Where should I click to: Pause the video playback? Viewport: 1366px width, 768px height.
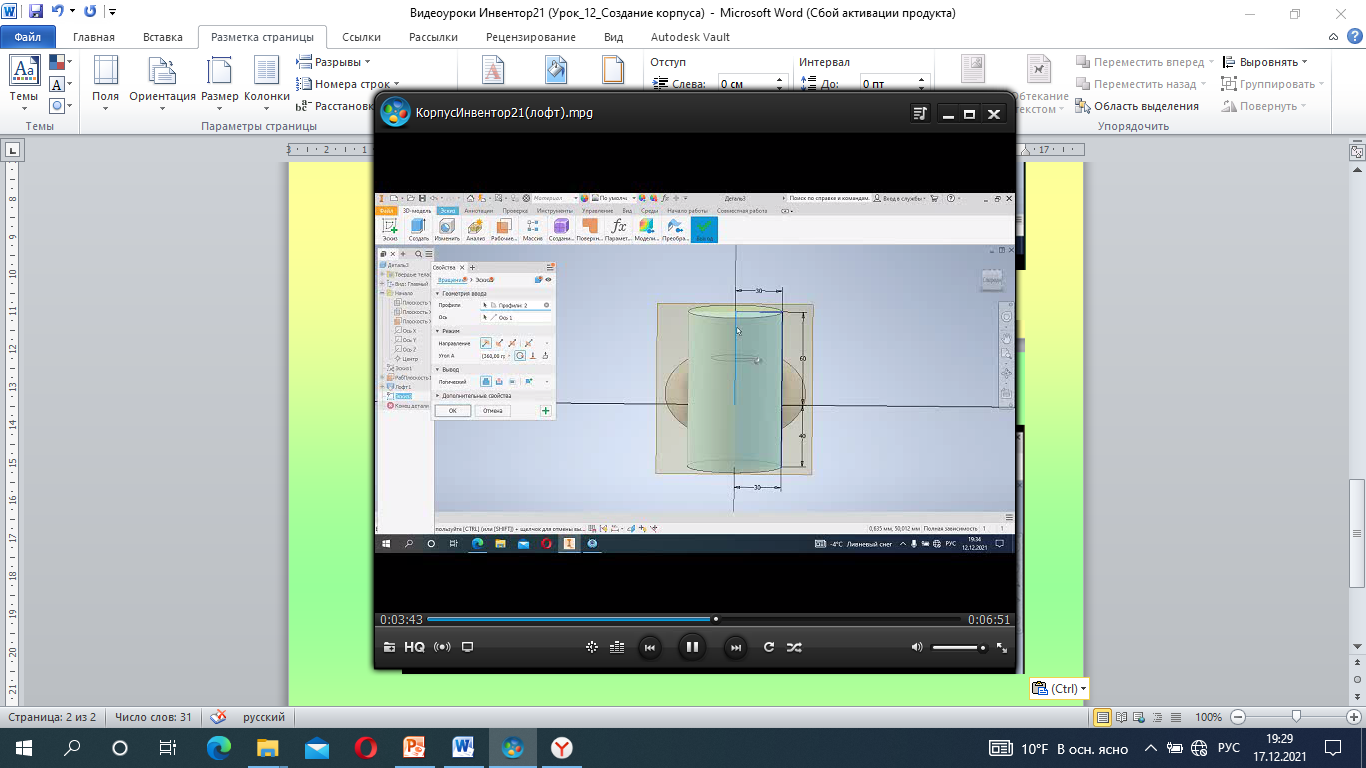[x=691, y=647]
